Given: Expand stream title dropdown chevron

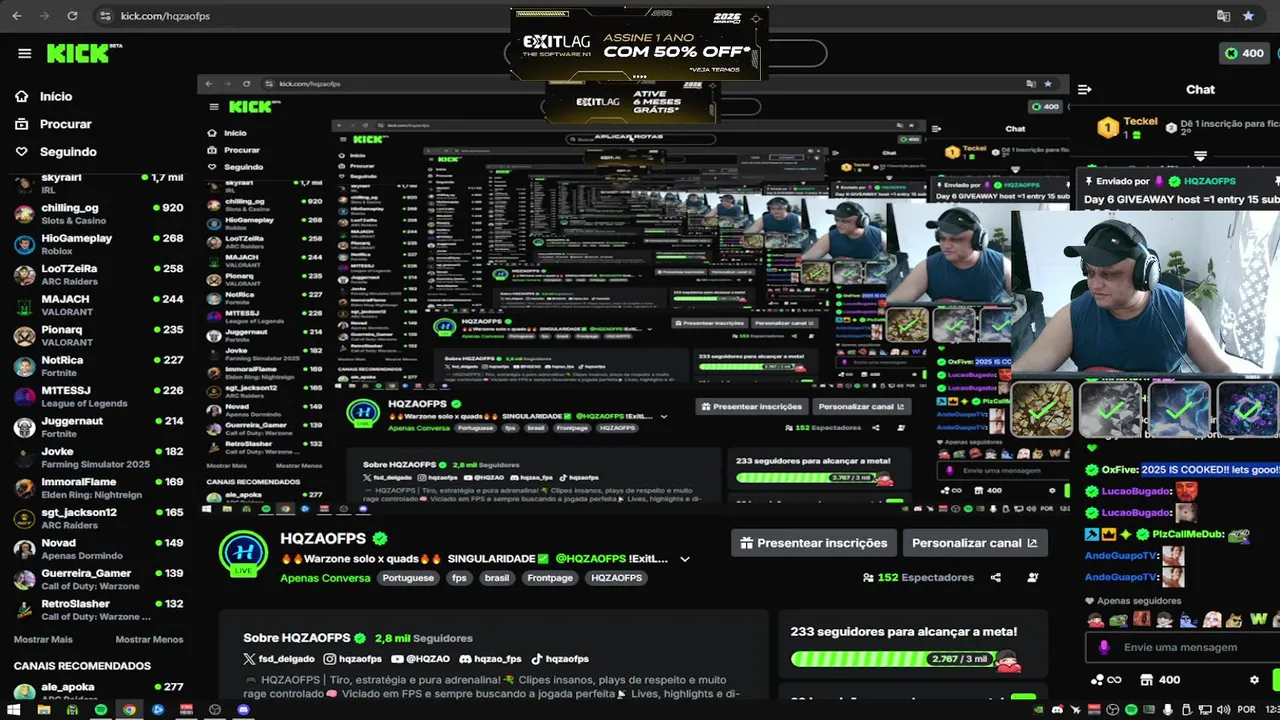Looking at the screenshot, I should tap(685, 559).
